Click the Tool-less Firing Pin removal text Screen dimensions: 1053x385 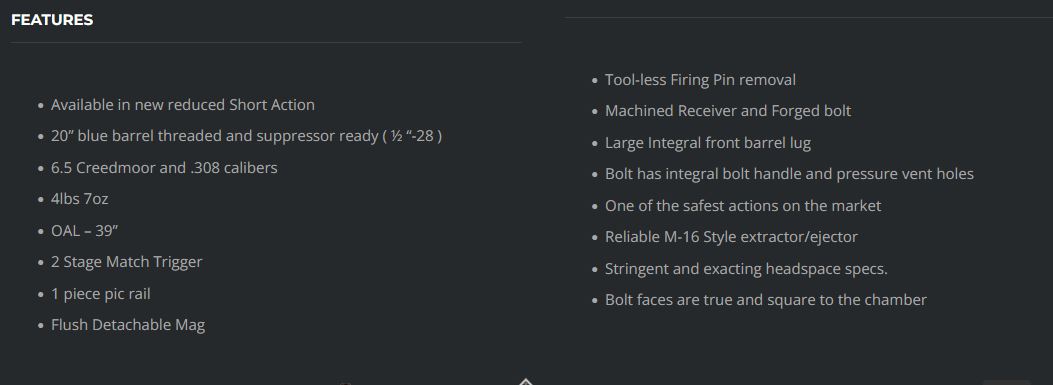(x=700, y=80)
